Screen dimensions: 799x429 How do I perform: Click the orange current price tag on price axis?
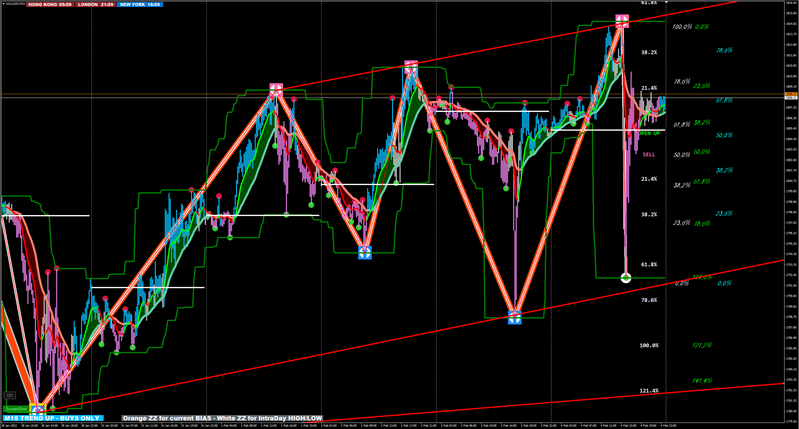click(x=791, y=94)
